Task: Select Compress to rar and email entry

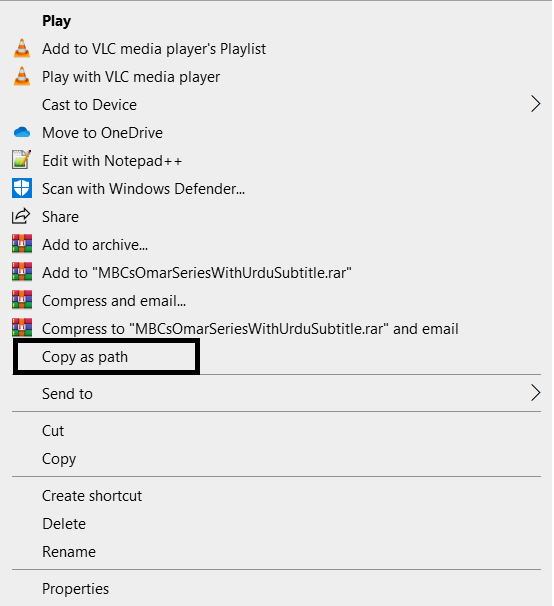Action: coord(250,329)
